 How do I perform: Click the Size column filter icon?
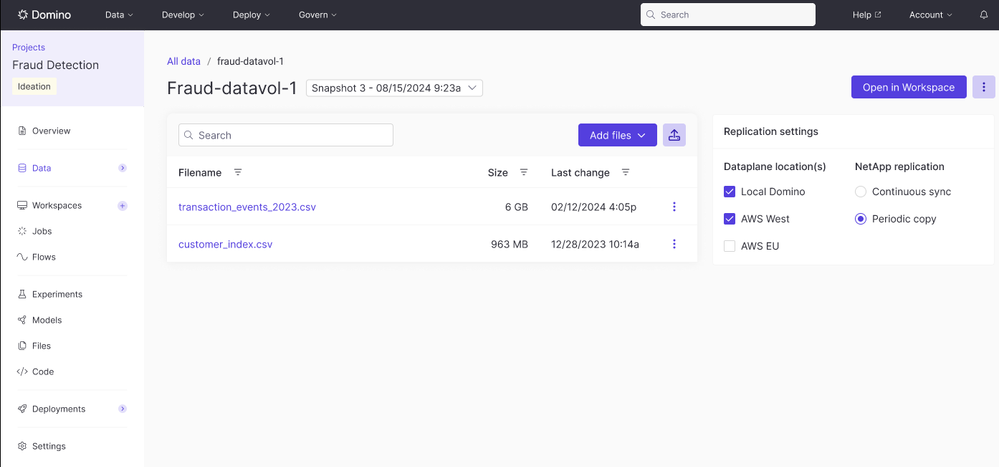click(x=524, y=173)
